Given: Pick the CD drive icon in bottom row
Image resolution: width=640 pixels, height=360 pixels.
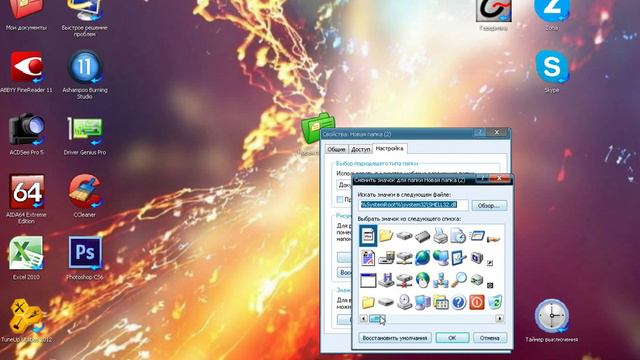Looking at the screenshot, I should pos(404,302).
